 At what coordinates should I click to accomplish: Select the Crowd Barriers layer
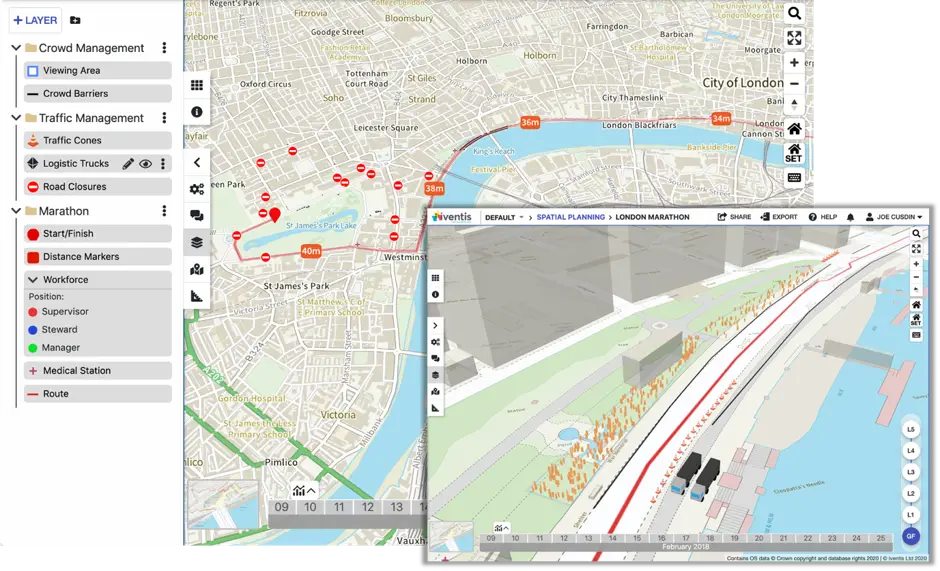click(98, 94)
